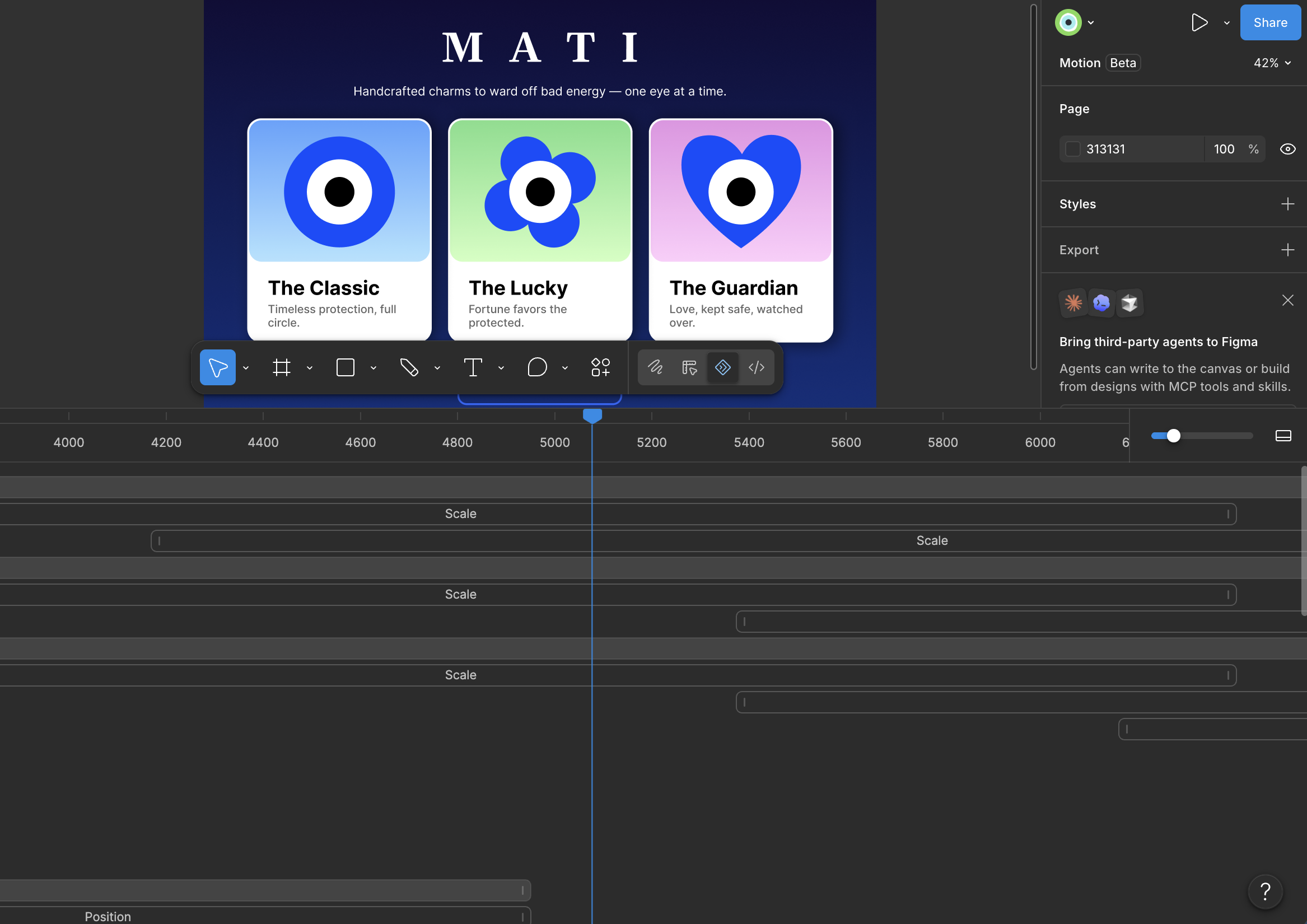The image size is (1307, 924).
Task: Click the purple agent icon
Action: [x=1101, y=303]
